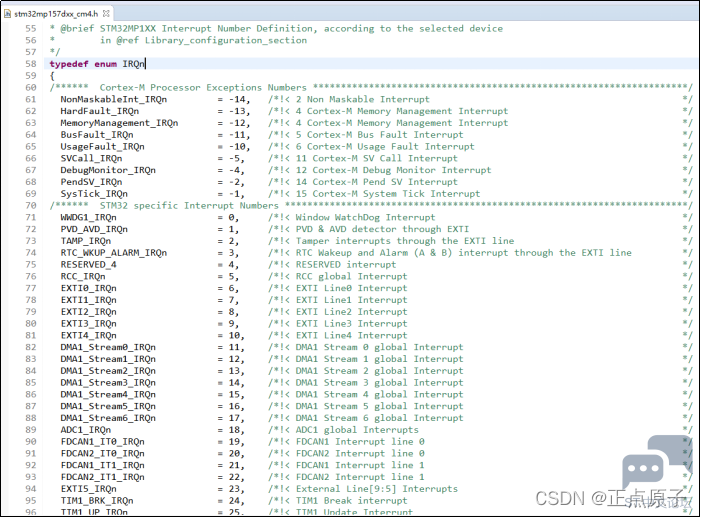The width and height of the screenshot is (701, 518).
Task: Click the ADC1_IRQn identifier
Action: 85,430
